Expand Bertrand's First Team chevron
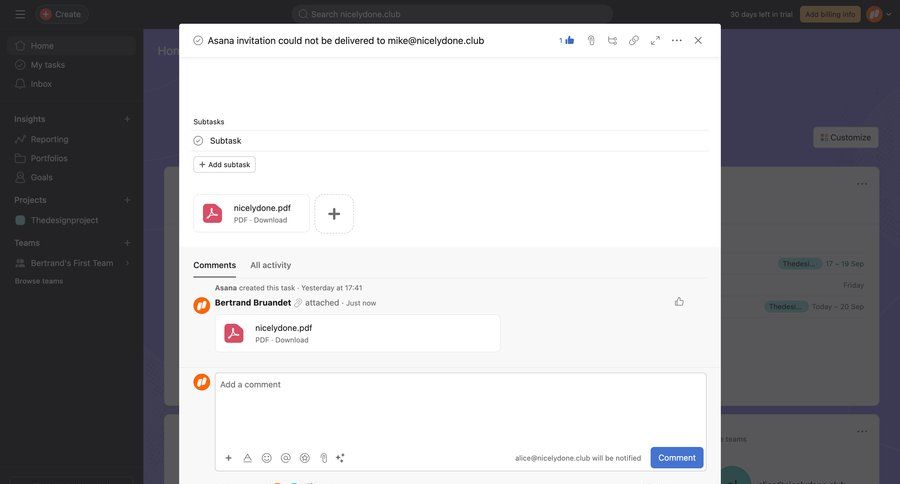900x484 pixels. (127, 263)
